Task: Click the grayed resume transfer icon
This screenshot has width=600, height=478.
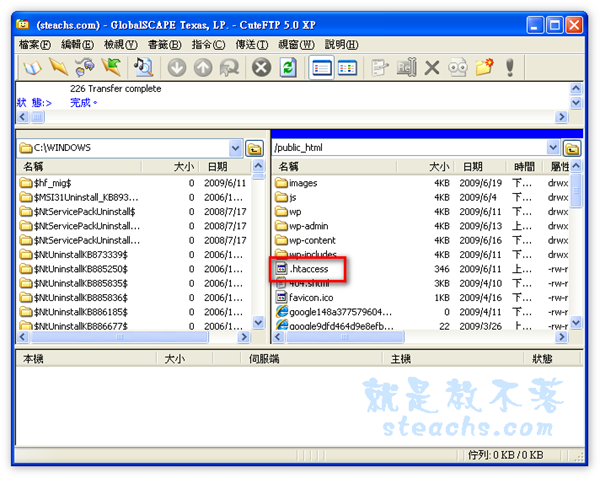Action: coord(229,68)
